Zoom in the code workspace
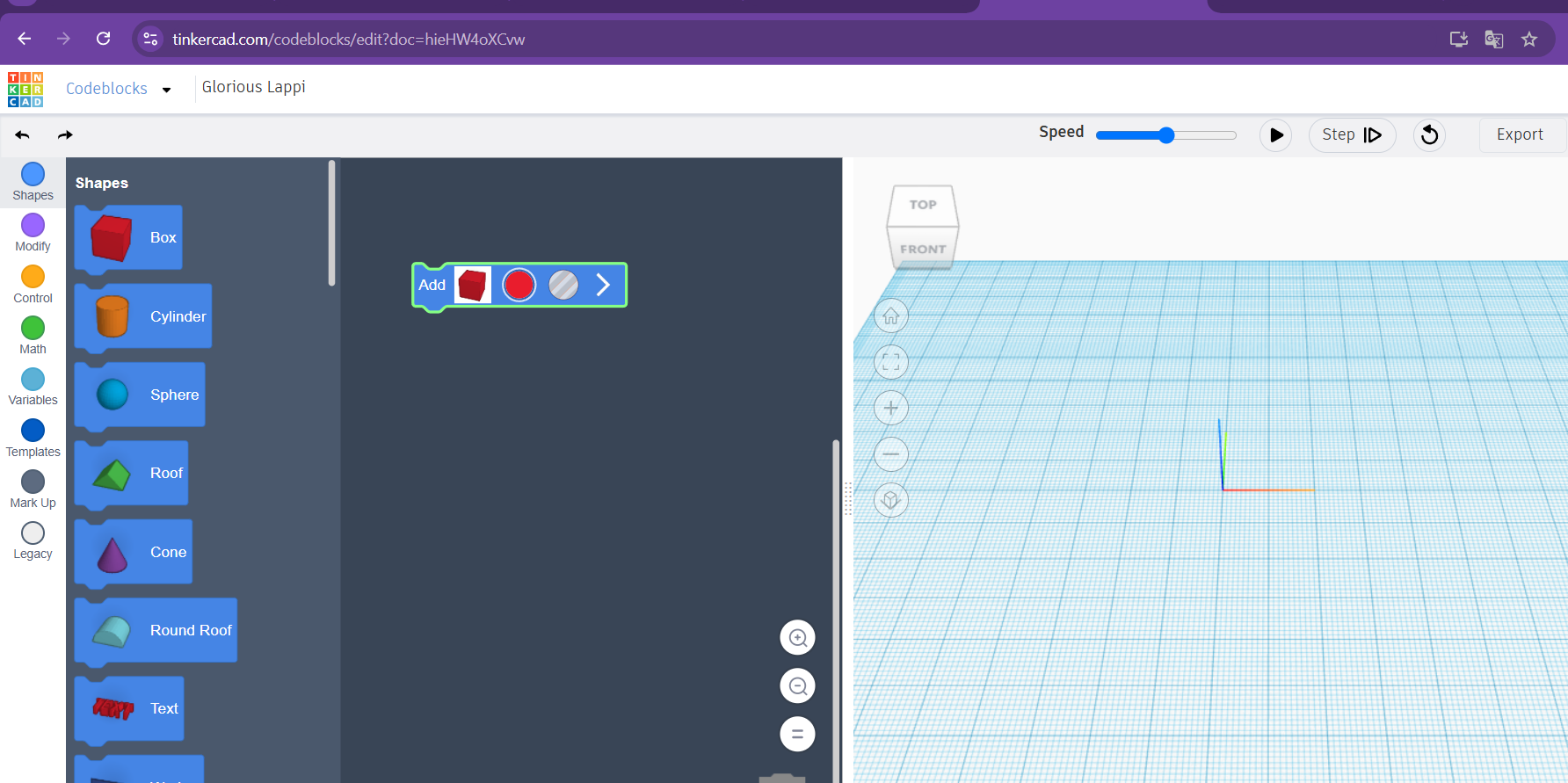The image size is (1568, 783). pyautogui.click(x=797, y=638)
